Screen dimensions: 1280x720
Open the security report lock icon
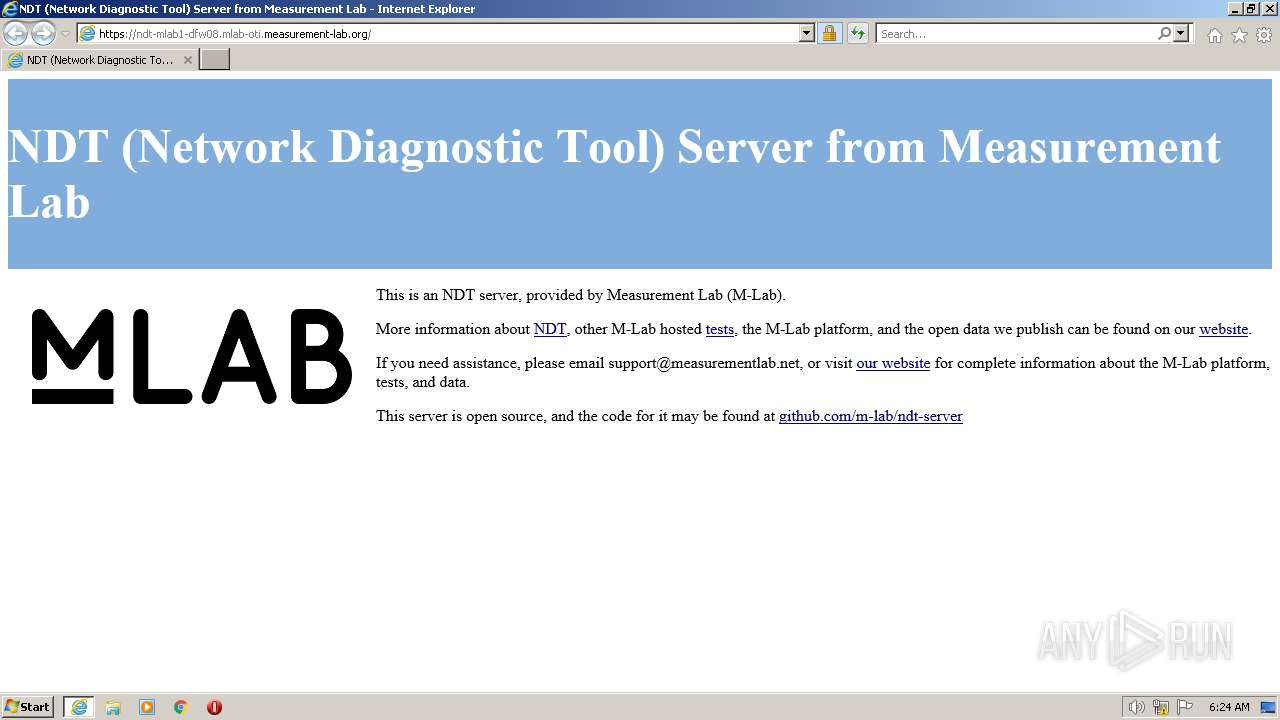pos(829,34)
